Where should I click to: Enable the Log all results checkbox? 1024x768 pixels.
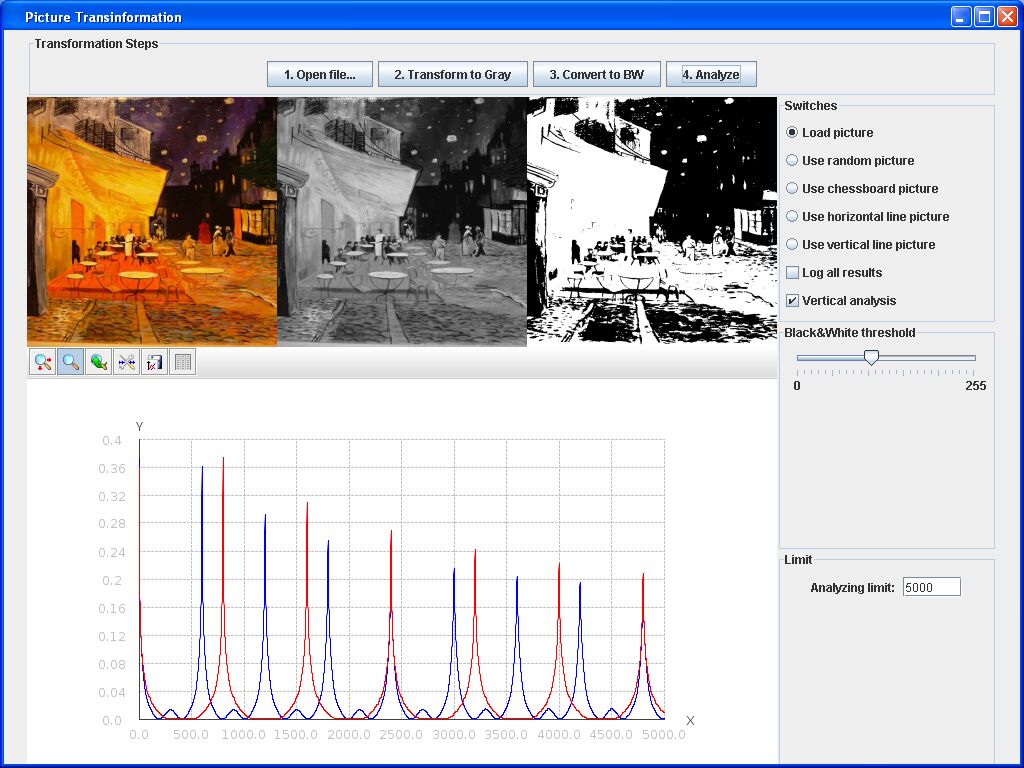(x=793, y=272)
